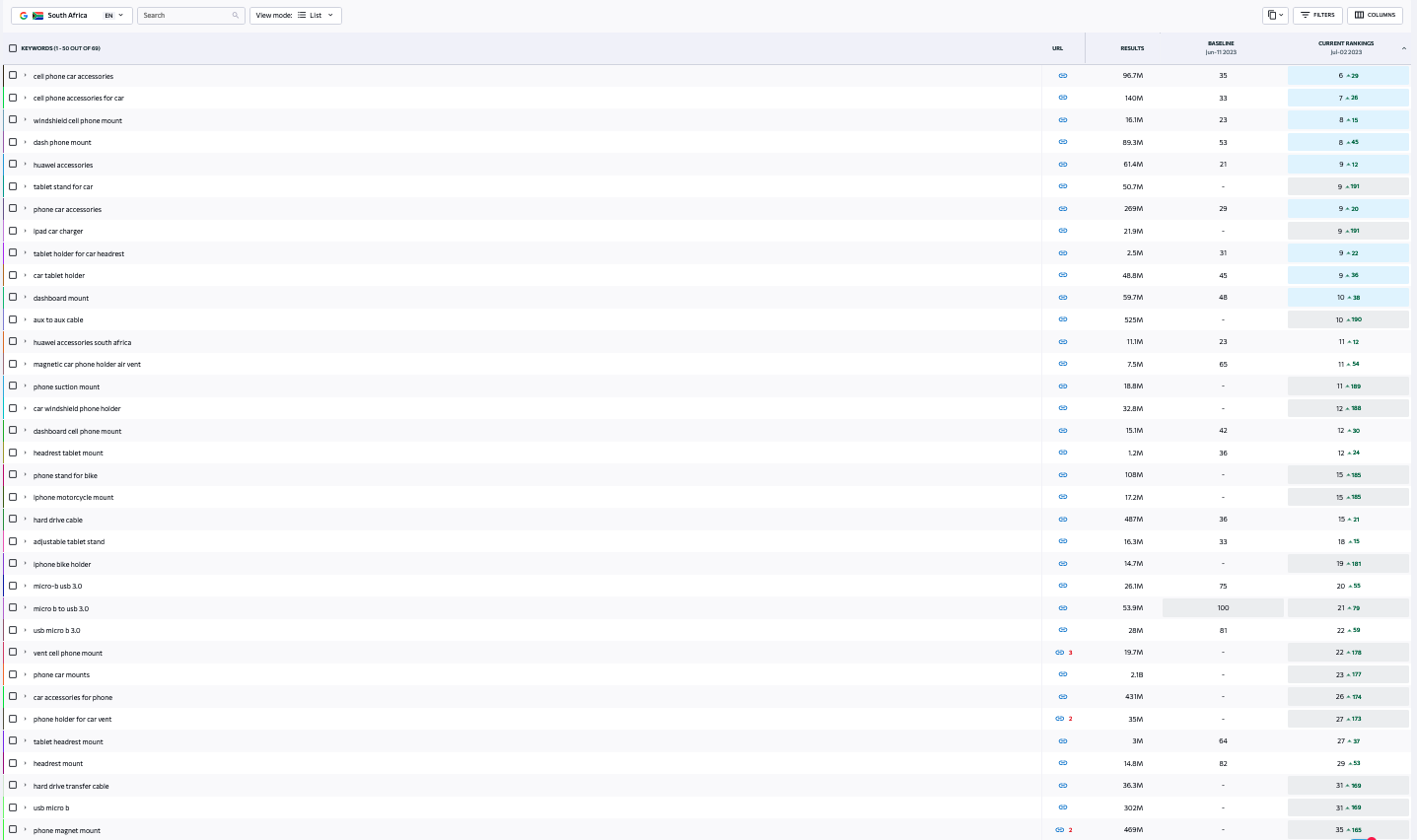Image resolution: width=1417 pixels, height=840 pixels.
Task: Open URL link icon for vent cell phone mount
Action: point(1059,653)
